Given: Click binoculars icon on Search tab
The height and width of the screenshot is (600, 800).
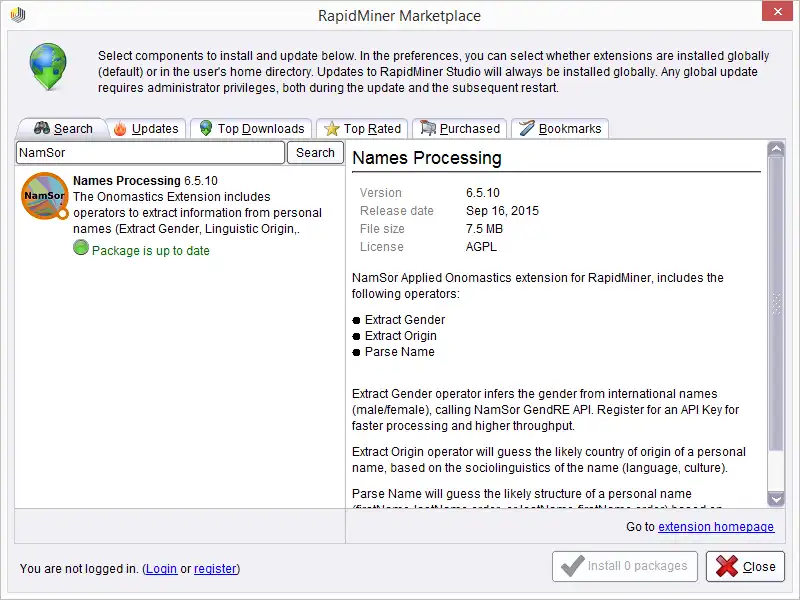Looking at the screenshot, I should coord(42,128).
